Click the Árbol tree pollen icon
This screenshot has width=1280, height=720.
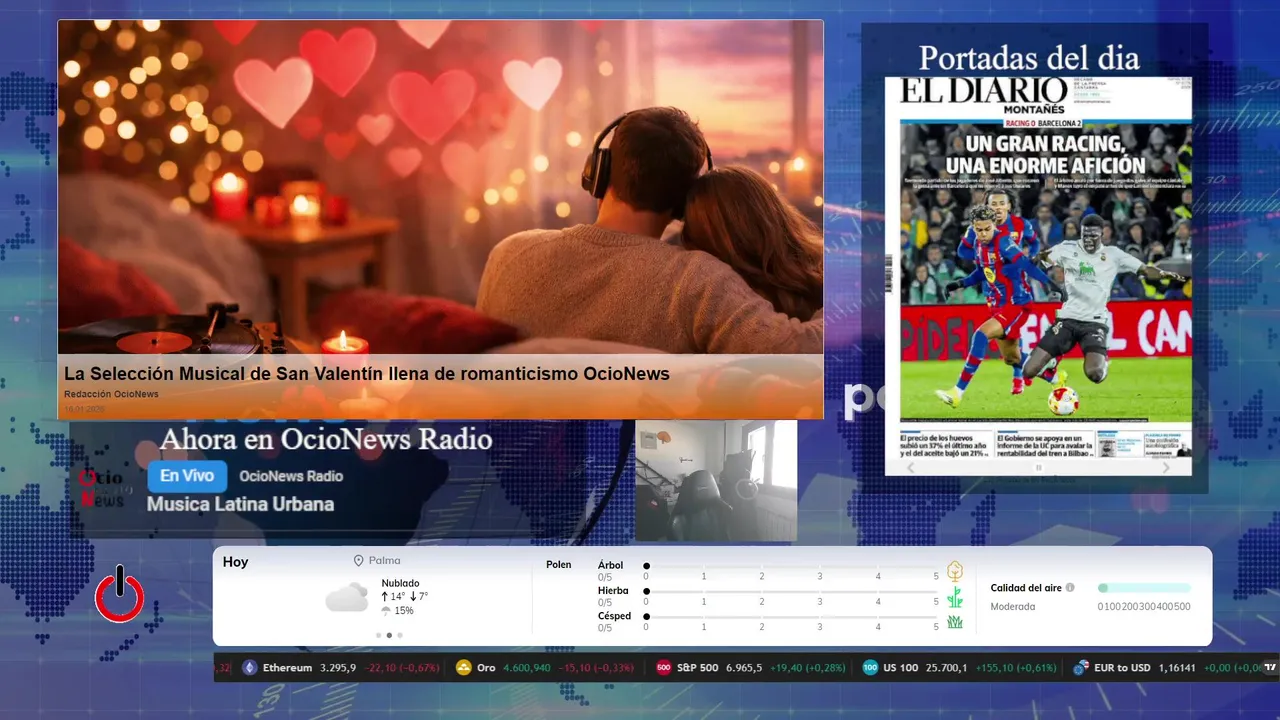(x=955, y=571)
